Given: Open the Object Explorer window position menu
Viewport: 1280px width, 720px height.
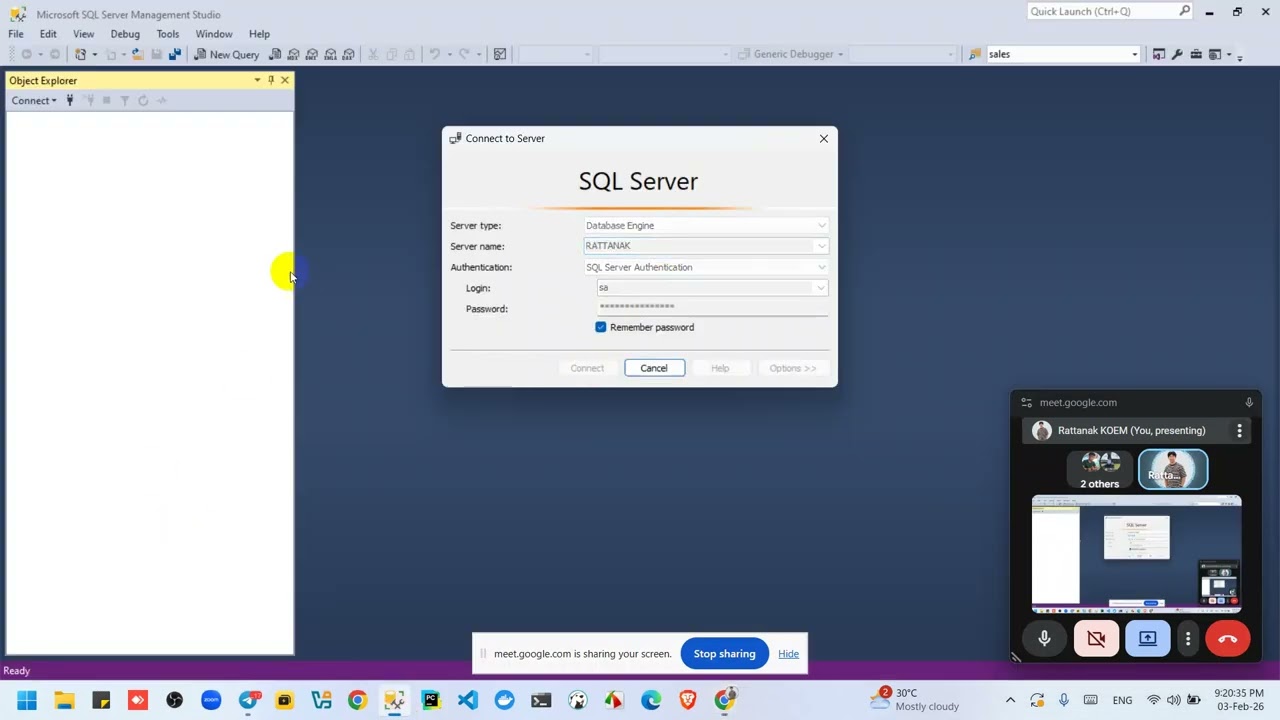Looking at the screenshot, I should [x=257, y=80].
